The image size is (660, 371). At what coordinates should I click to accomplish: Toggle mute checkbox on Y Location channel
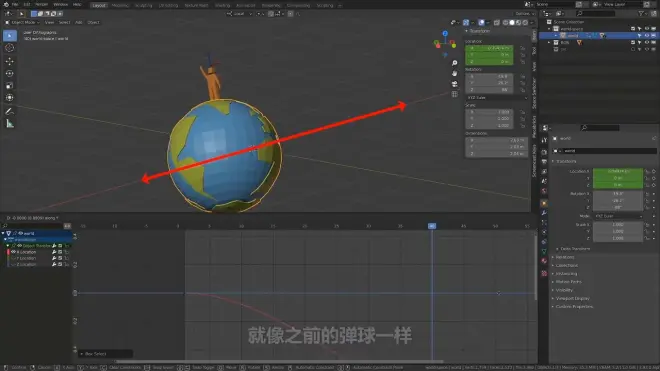pos(60,258)
